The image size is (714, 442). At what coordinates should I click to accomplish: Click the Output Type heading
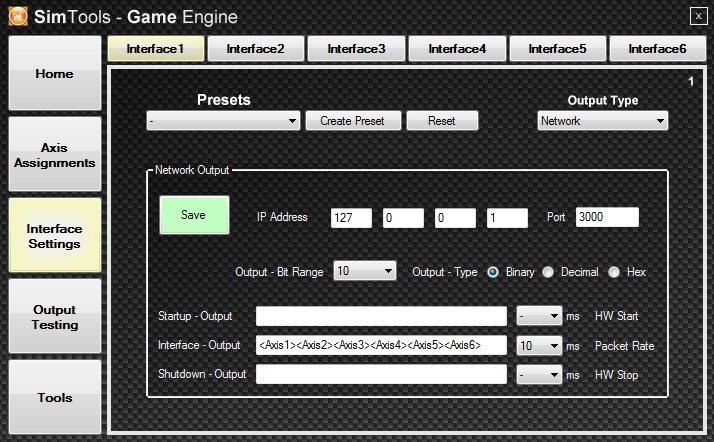(602, 100)
